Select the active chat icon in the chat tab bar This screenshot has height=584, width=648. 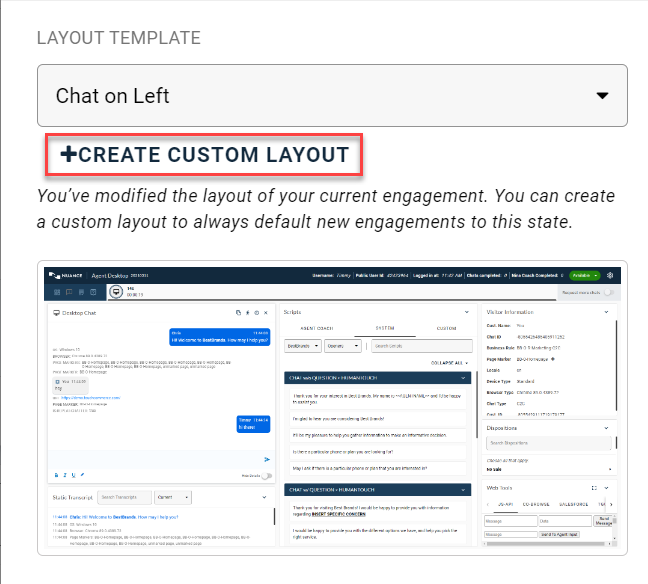116,292
